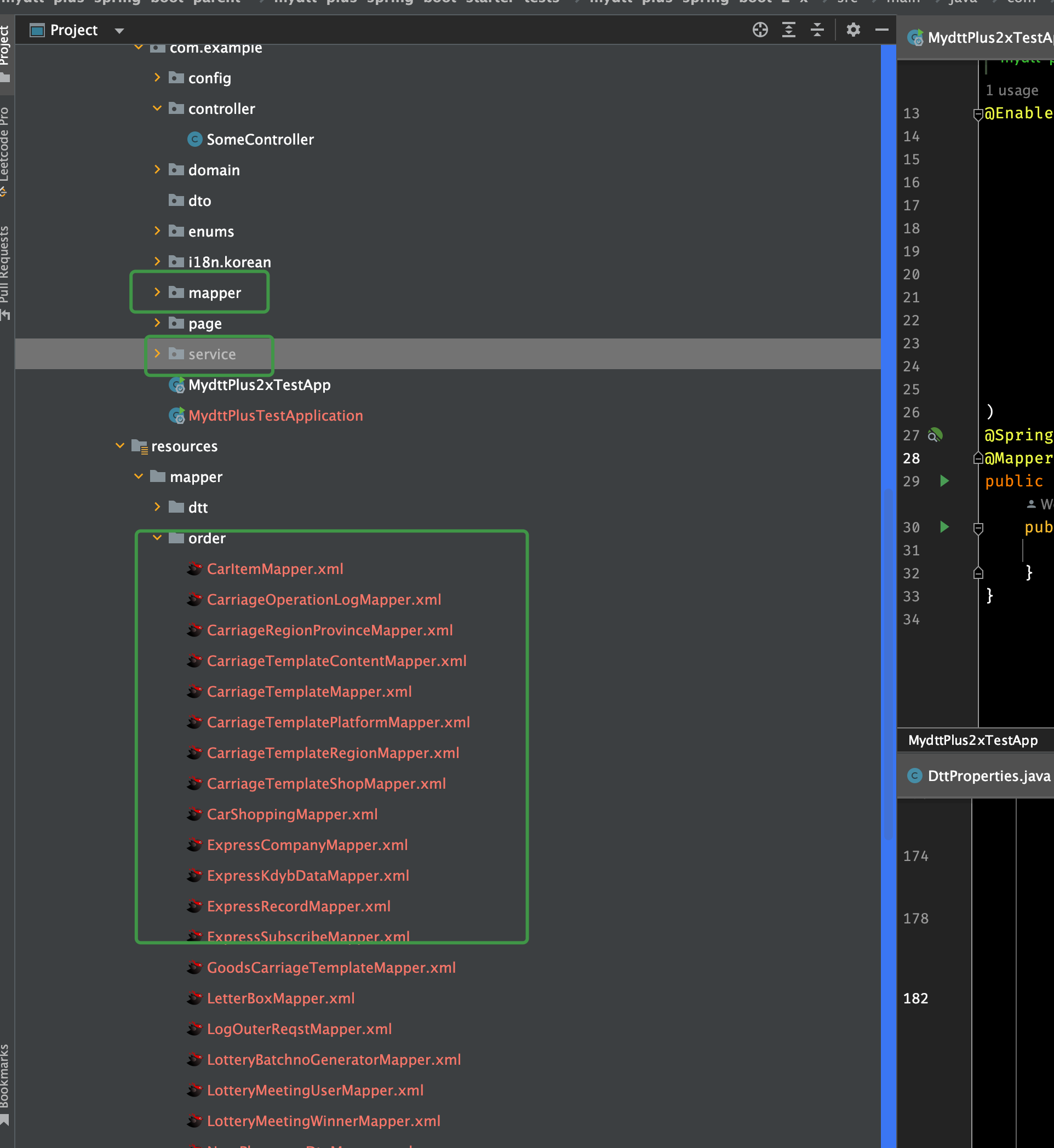Click the Select Opened File locate icon
Viewport: 1054px width, 1148px height.
760,30
